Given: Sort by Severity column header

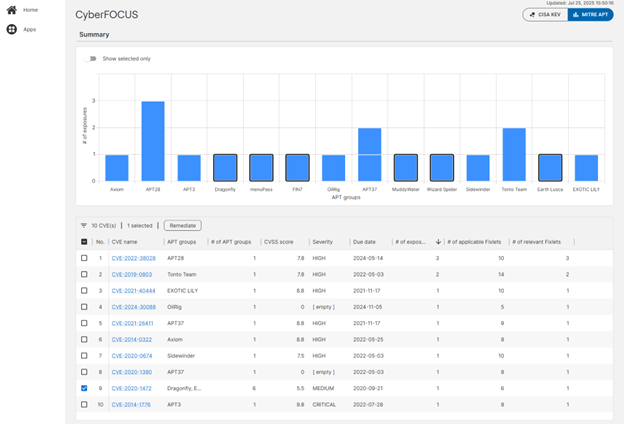Looking at the screenshot, I should [322, 242].
